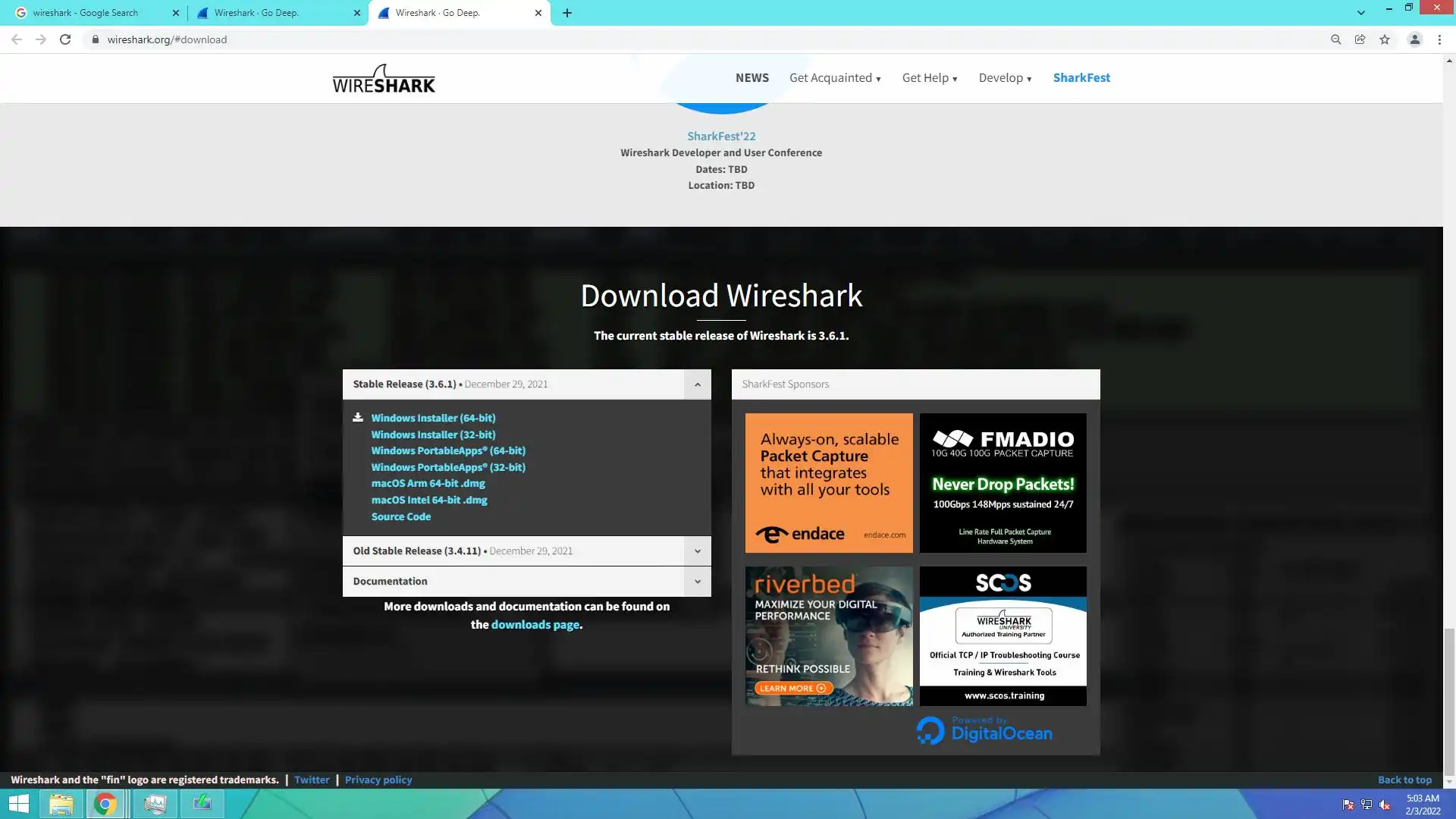
Task: Click the endace packet capture sponsor banner
Action: pos(828,482)
